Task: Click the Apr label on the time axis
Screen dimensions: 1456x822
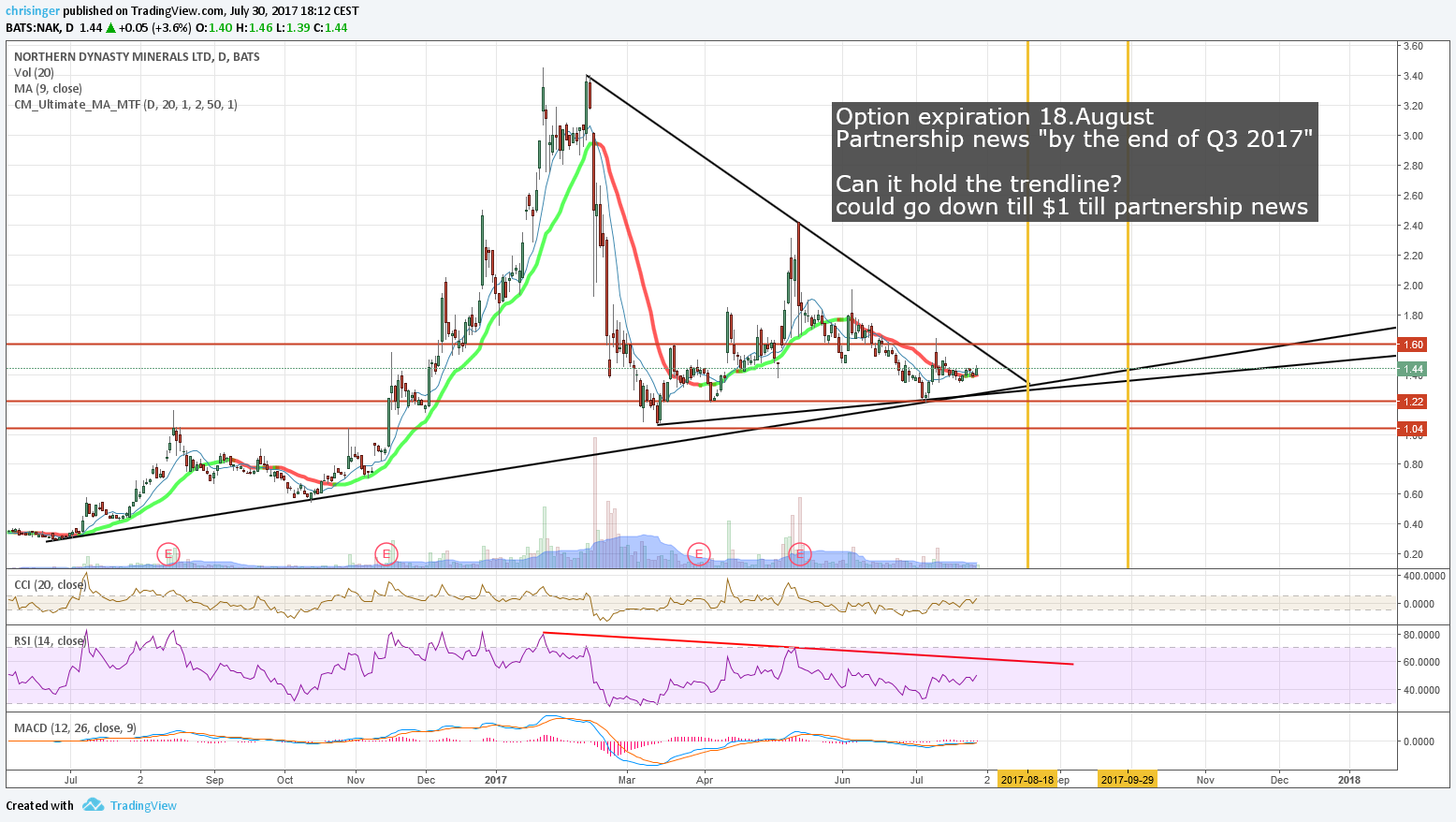Action: pyautogui.click(x=705, y=780)
